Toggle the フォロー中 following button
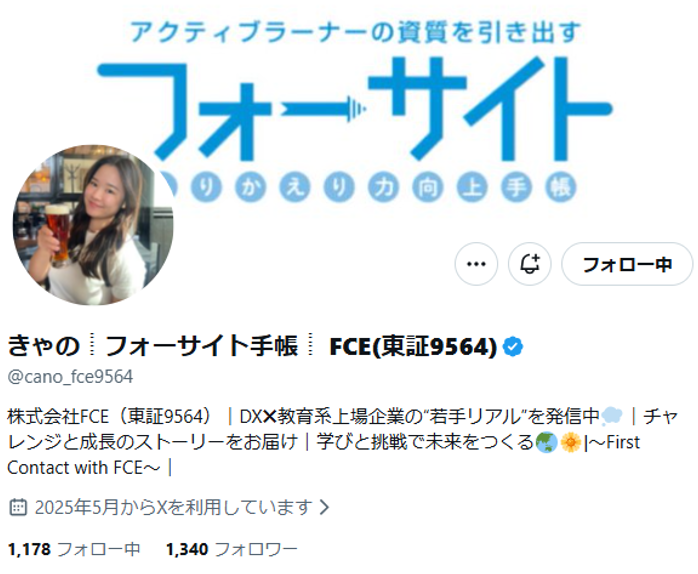Screen dimensions: 698x574 click(x=627, y=264)
